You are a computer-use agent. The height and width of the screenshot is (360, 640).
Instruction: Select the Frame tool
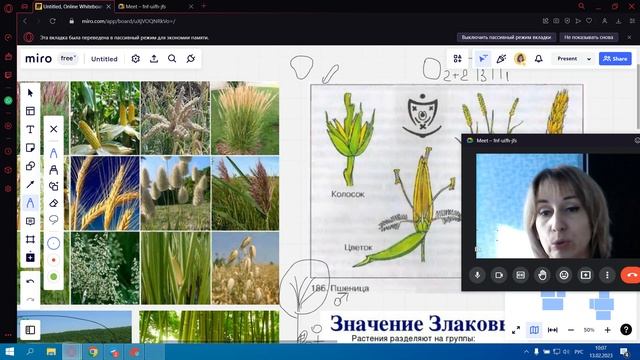click(x=30, y=239)
